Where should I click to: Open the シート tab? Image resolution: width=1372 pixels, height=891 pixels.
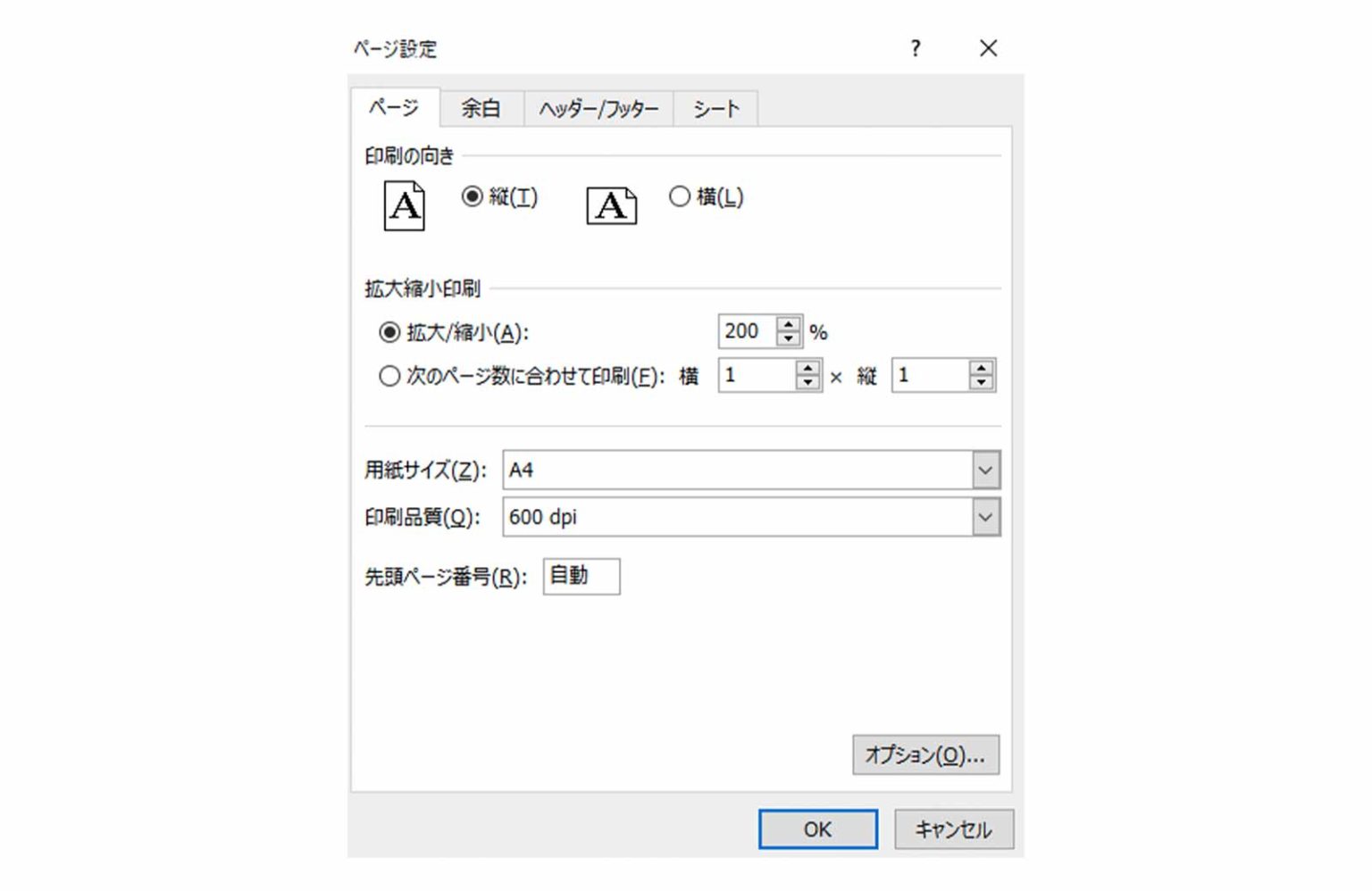click(715, 109)
